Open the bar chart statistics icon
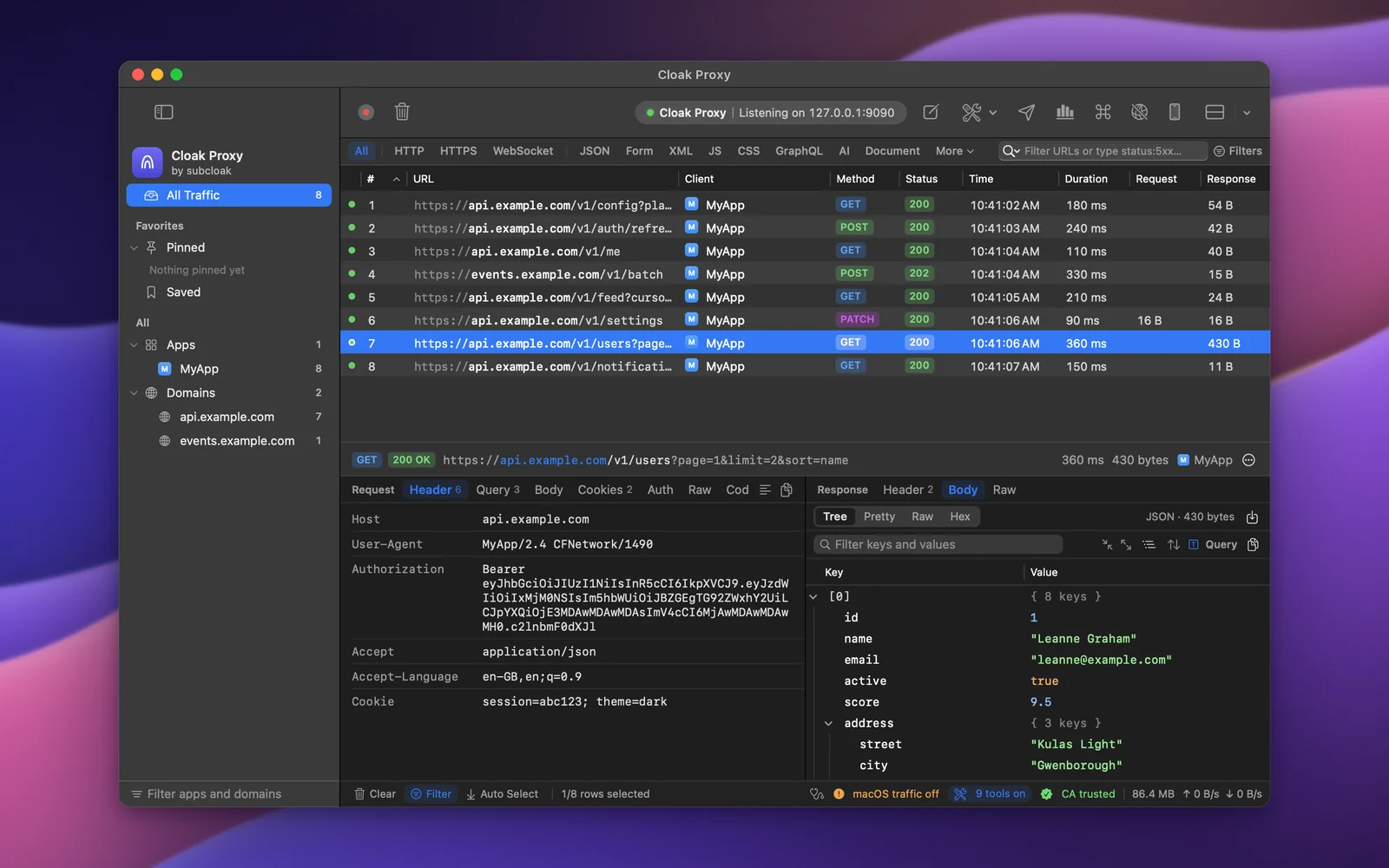 pyautogui.click(x=1065, y=112)
